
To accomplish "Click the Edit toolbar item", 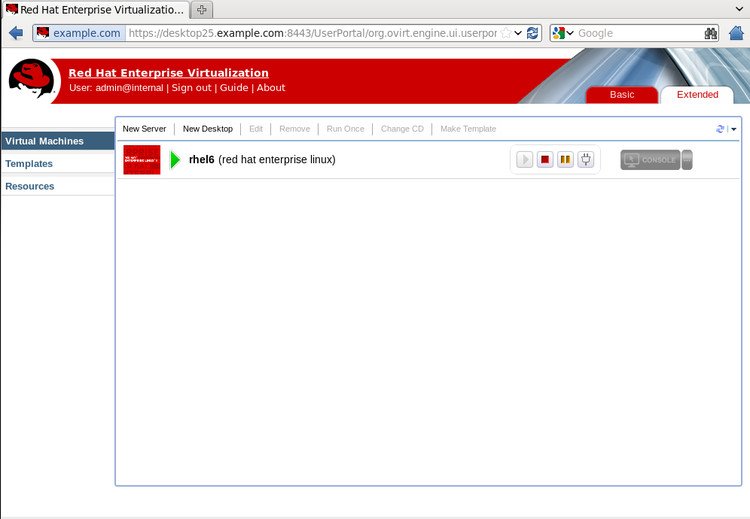I will [256, 129].
